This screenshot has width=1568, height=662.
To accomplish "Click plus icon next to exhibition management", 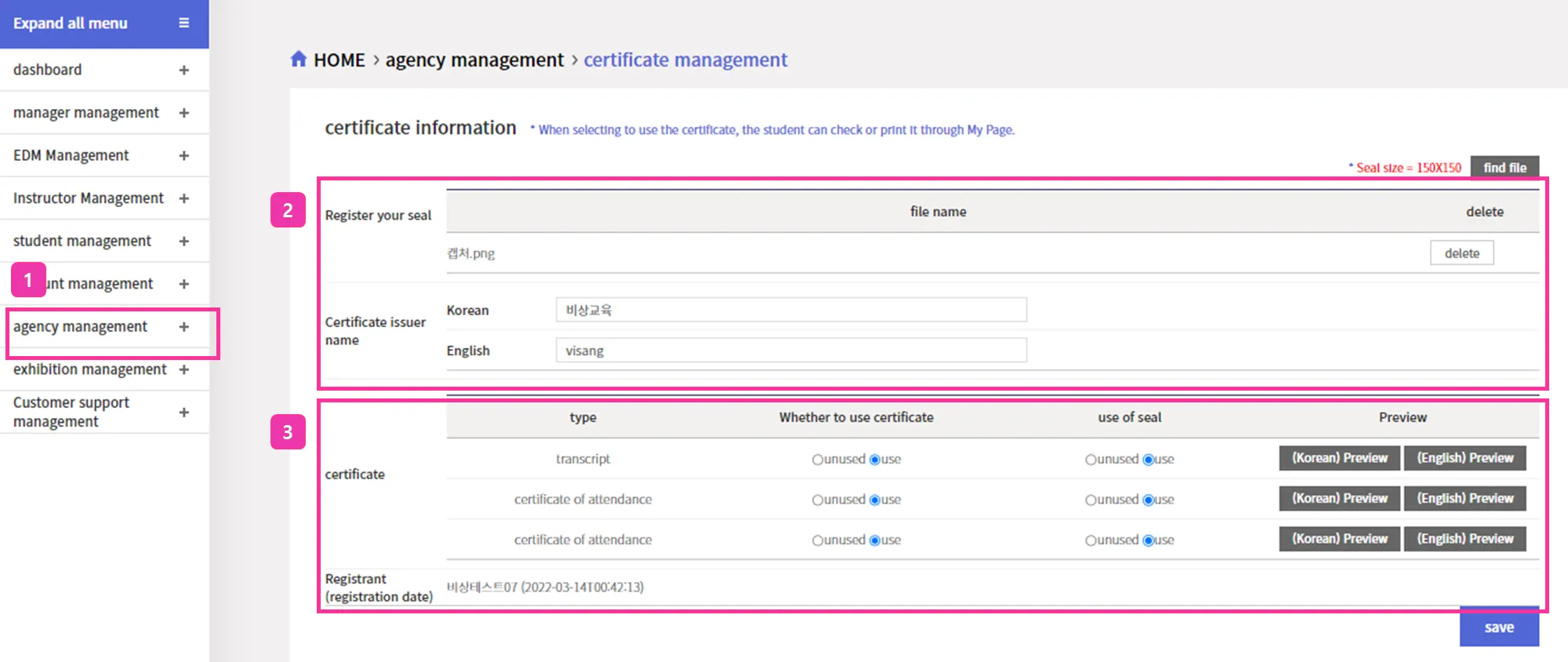I will [183, 369].
